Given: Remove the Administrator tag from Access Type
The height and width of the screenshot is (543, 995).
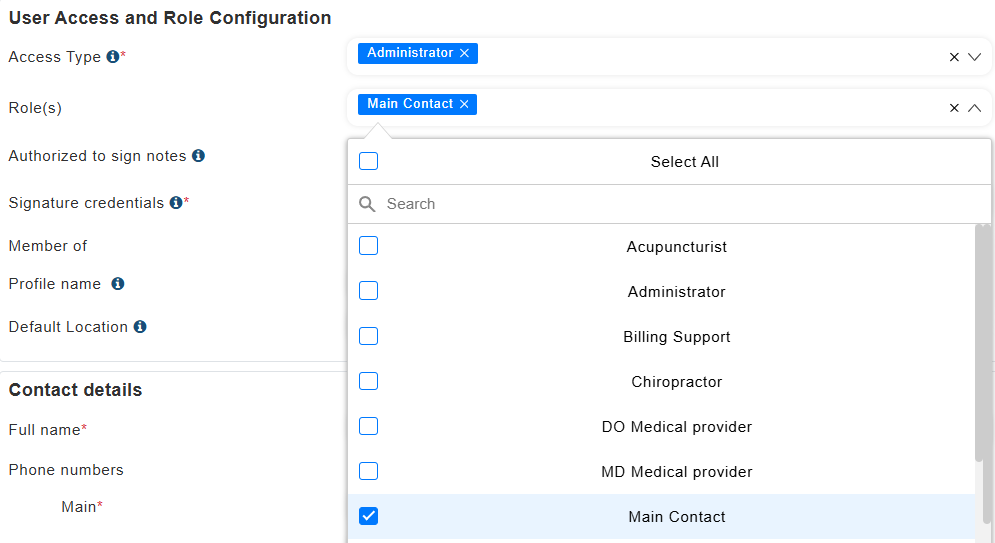Looking at the screenshot, I should [464, 53].
